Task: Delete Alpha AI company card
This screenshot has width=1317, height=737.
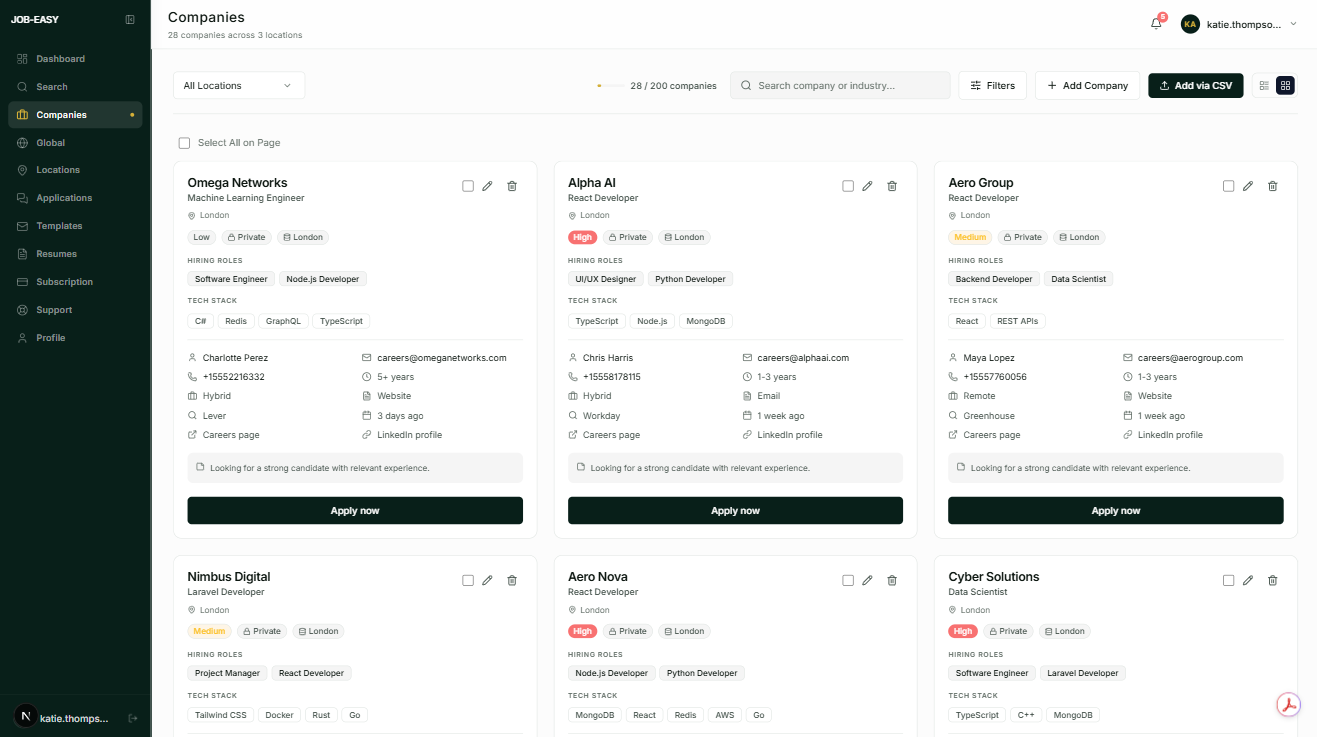Action: (x=892, y=186)
